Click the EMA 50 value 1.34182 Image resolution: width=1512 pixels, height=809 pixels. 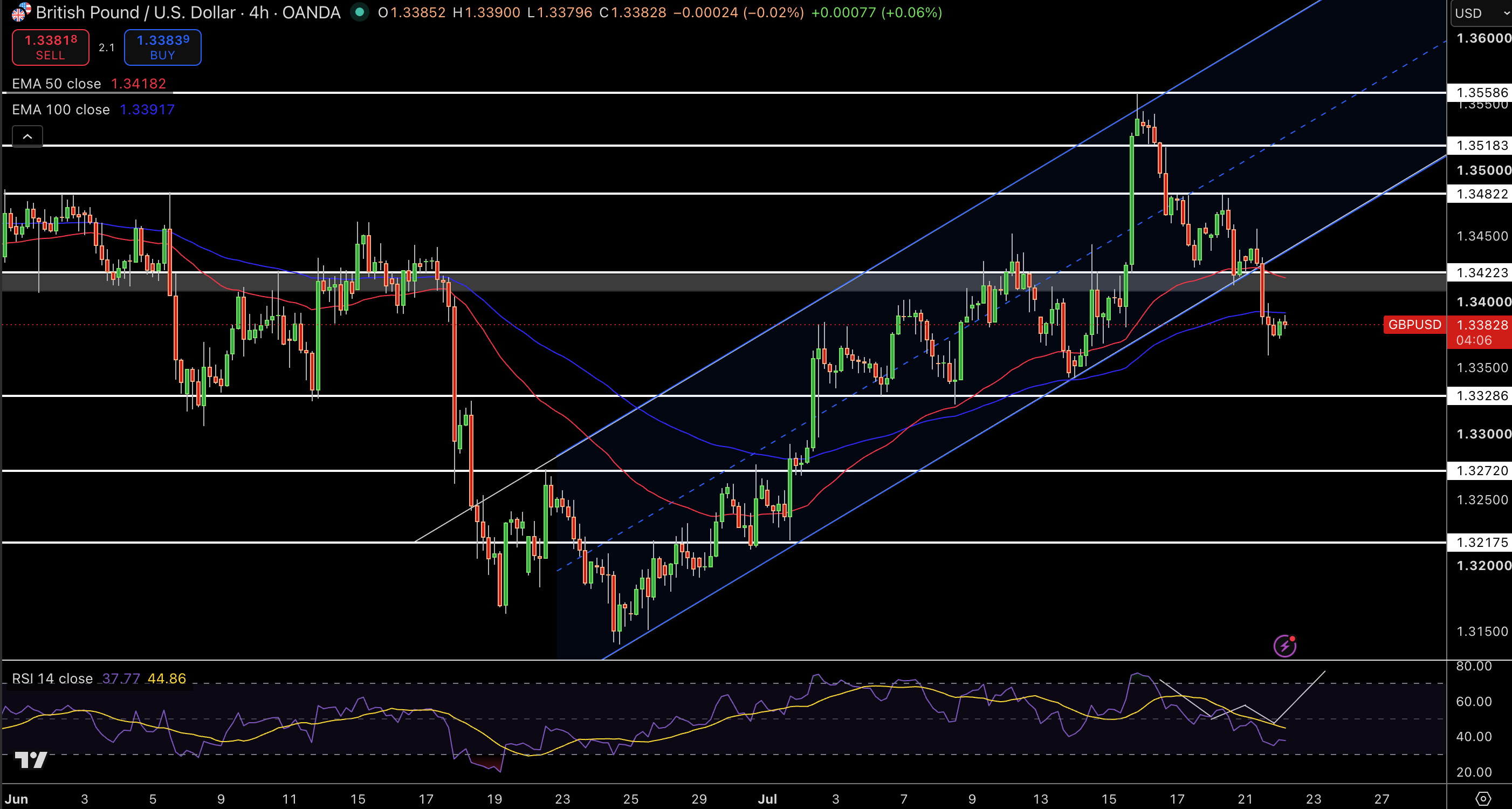click(x=139, y=84)
